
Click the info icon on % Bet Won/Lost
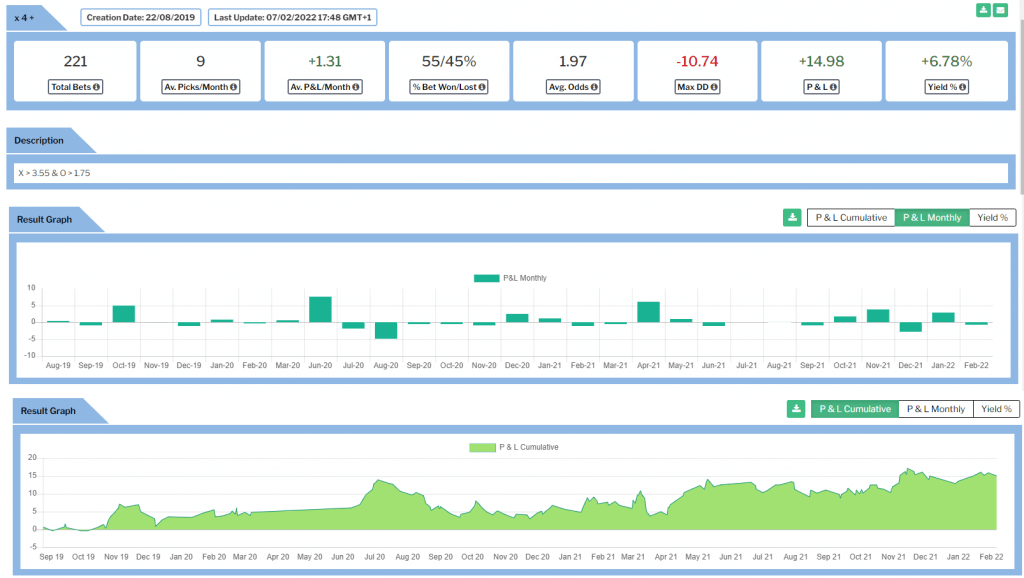pyautogui.click(x=482, y=87)
